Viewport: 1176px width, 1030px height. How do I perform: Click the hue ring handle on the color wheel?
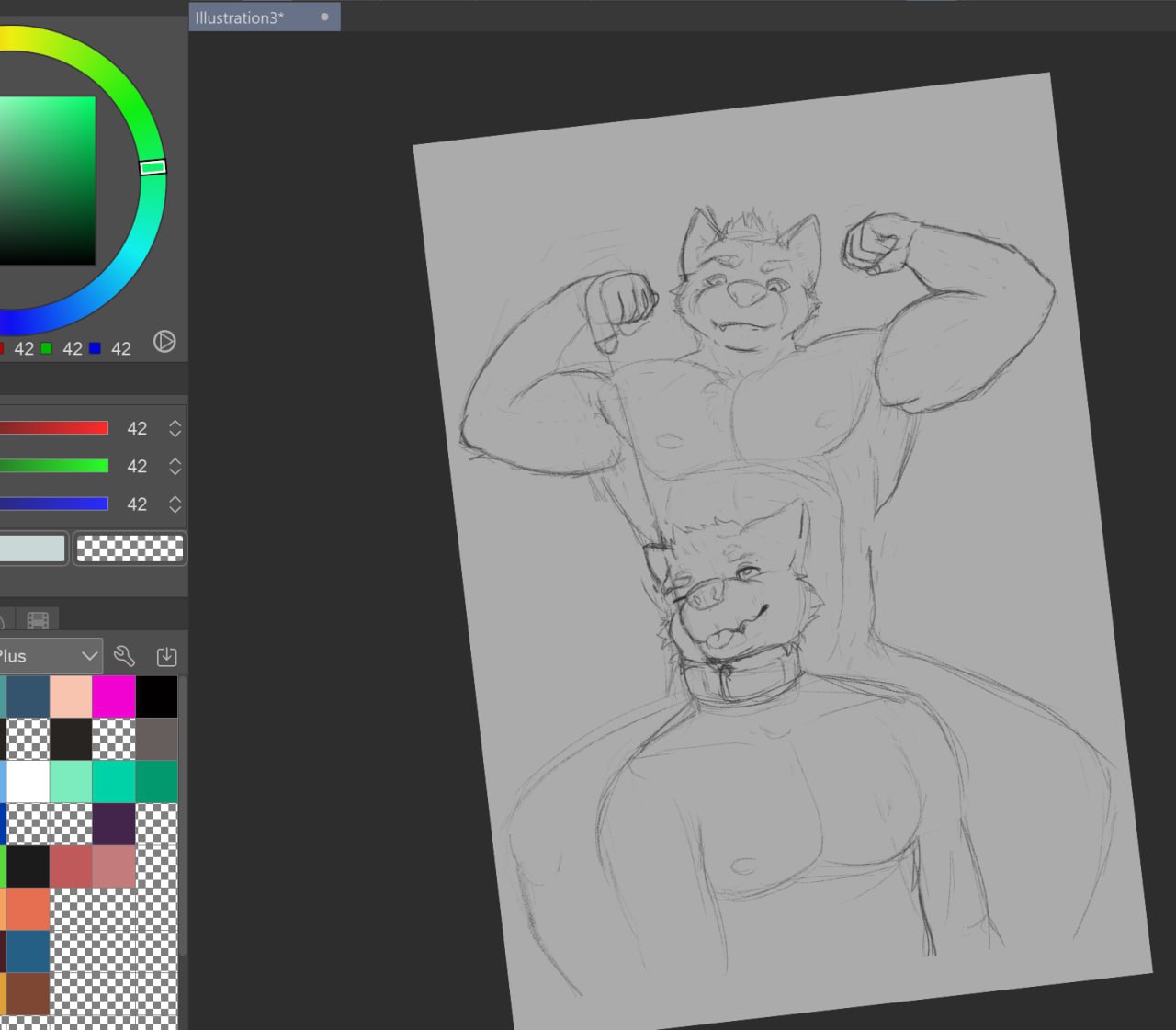click(153, 167)
